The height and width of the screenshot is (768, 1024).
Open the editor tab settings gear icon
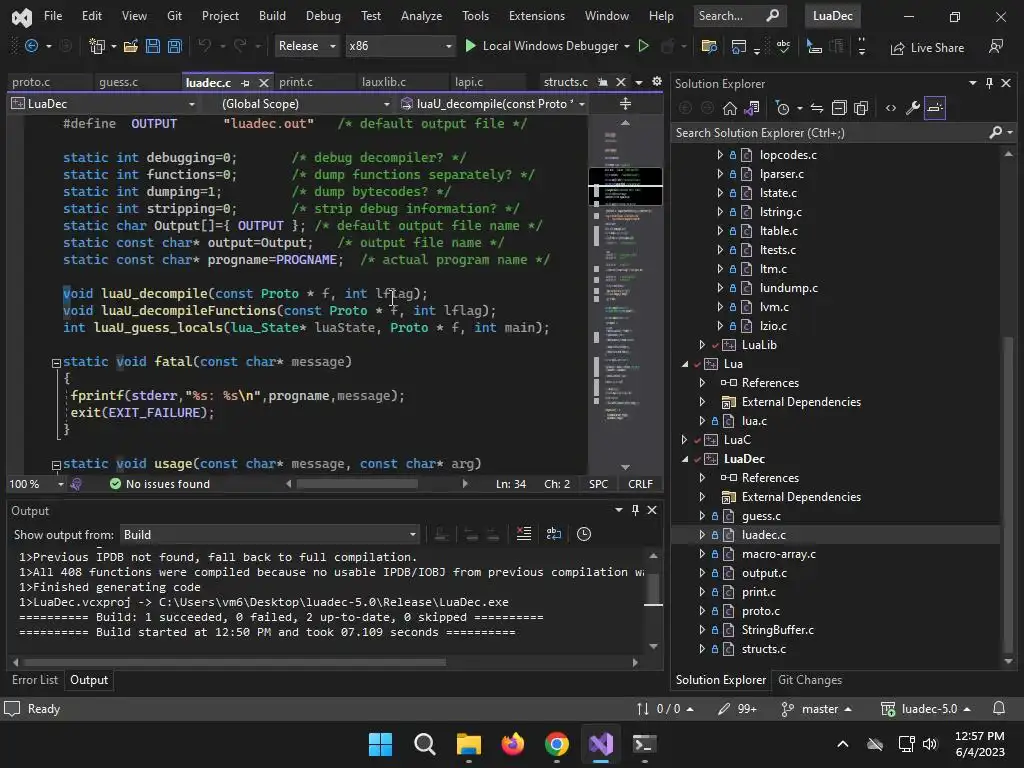pos(657,82)
